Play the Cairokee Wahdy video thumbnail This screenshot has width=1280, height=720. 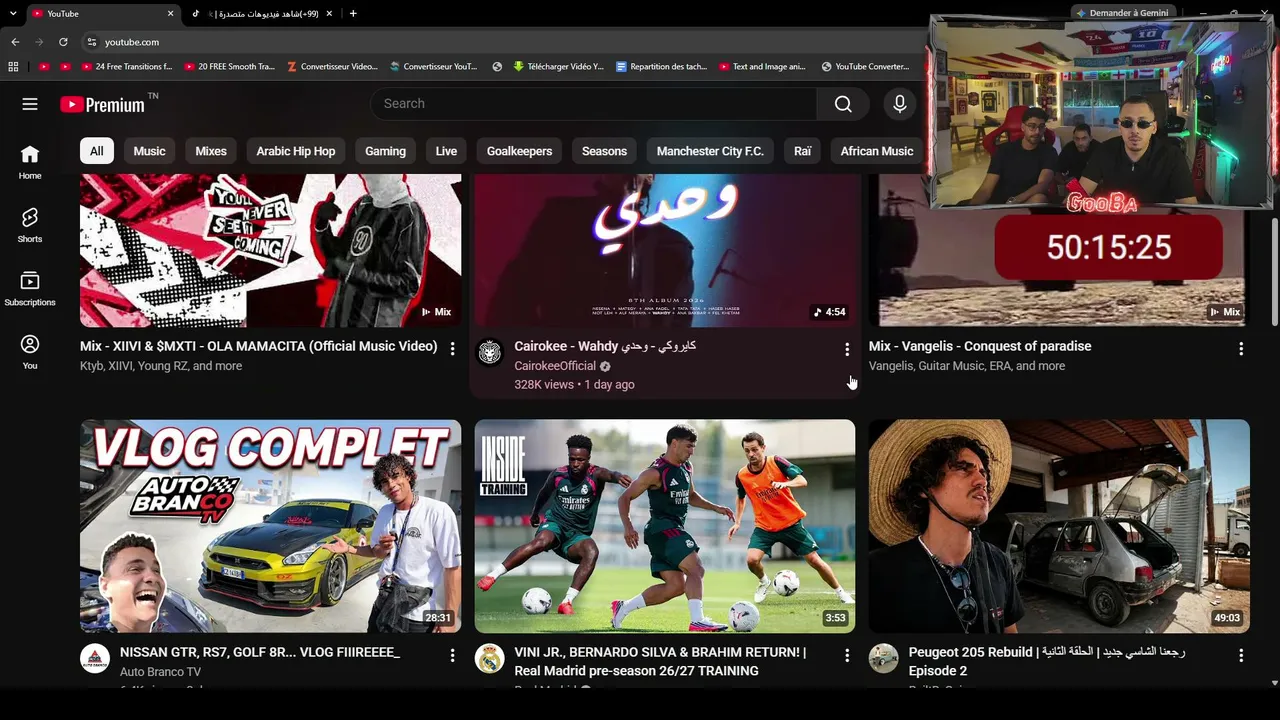(x=665, y=251)
